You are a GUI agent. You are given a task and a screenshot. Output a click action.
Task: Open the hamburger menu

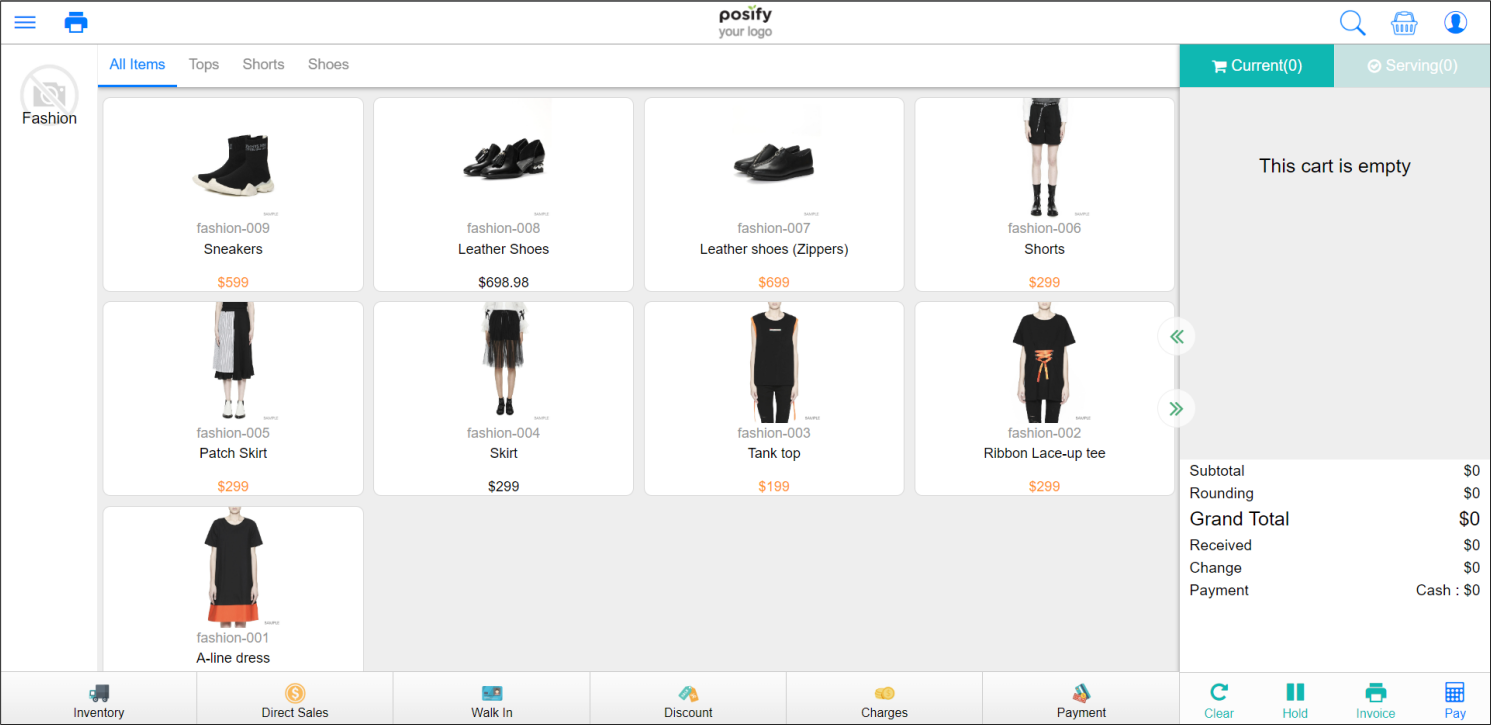[x=25, y=22]
